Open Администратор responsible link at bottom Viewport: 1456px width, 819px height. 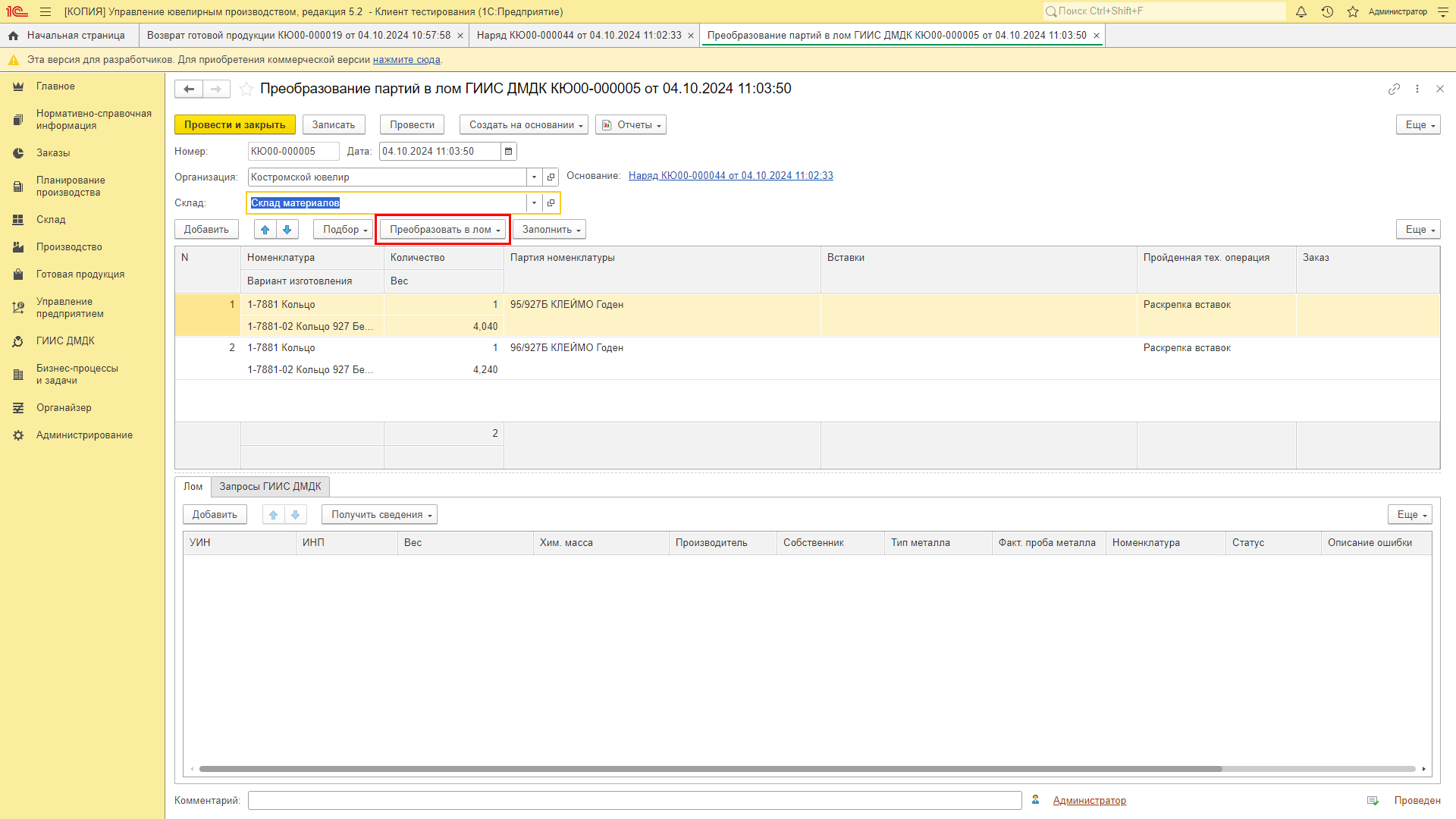1089,801
